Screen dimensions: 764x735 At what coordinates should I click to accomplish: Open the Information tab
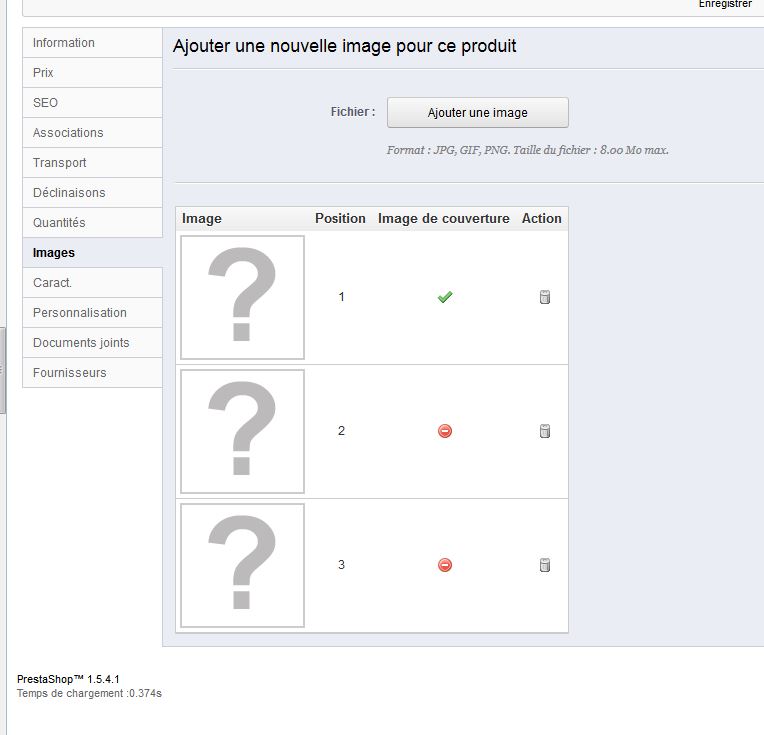pyautogui.click(x=93, y=43)
